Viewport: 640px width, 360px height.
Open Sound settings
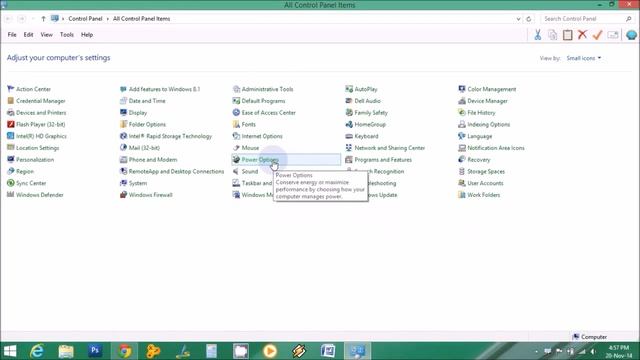click(245, 171)
